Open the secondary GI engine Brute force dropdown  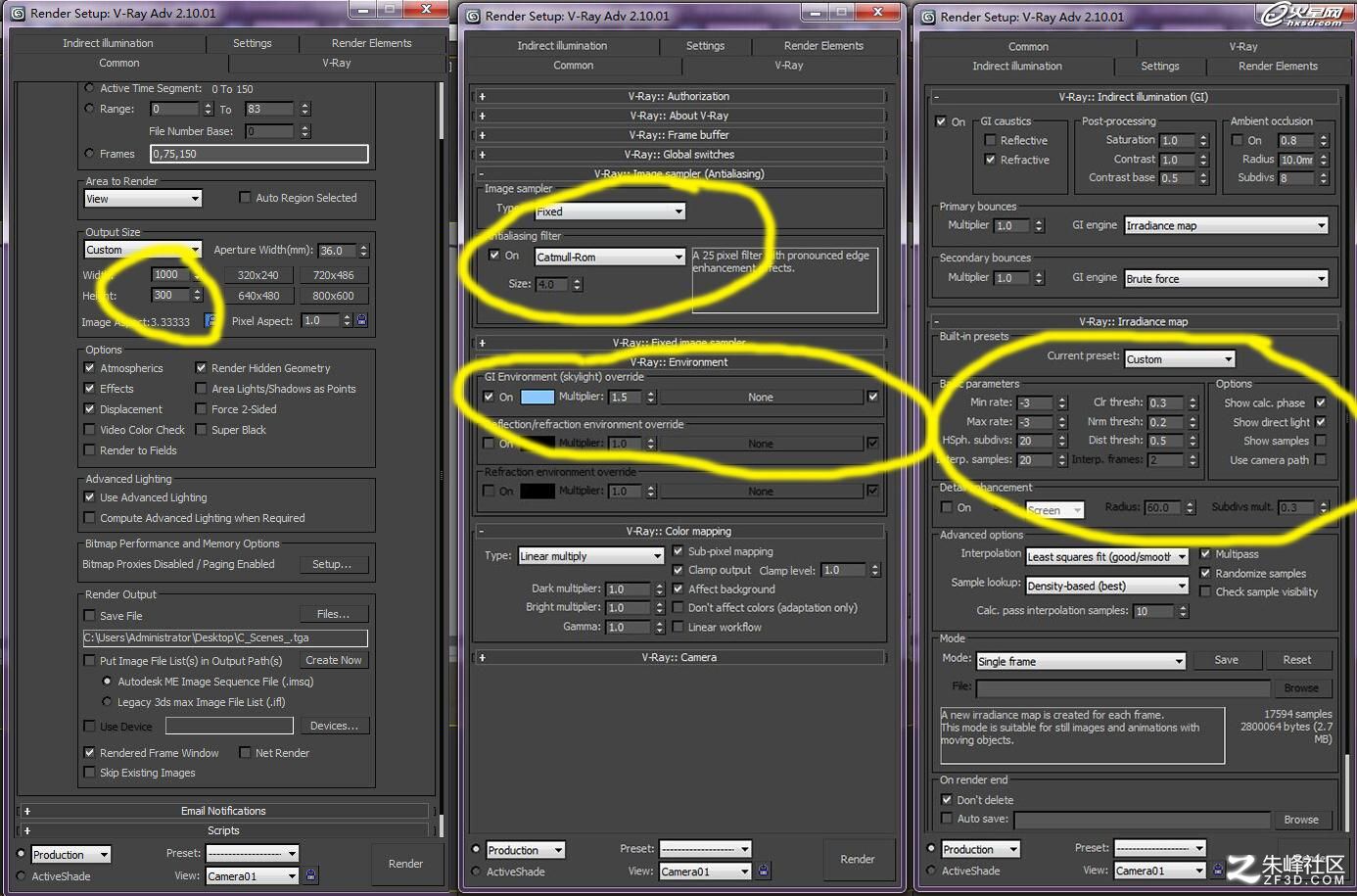tap(1226, 279)
